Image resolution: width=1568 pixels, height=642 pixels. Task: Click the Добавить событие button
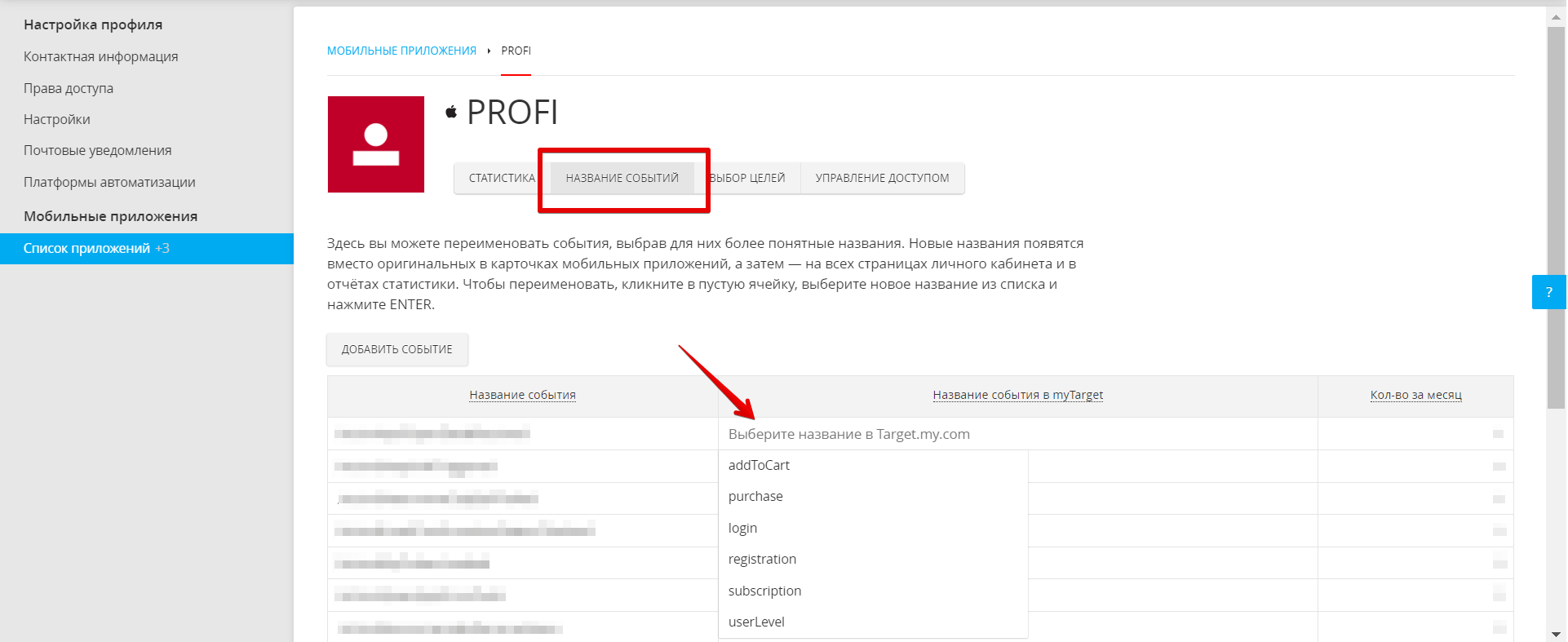coord(397,349)
